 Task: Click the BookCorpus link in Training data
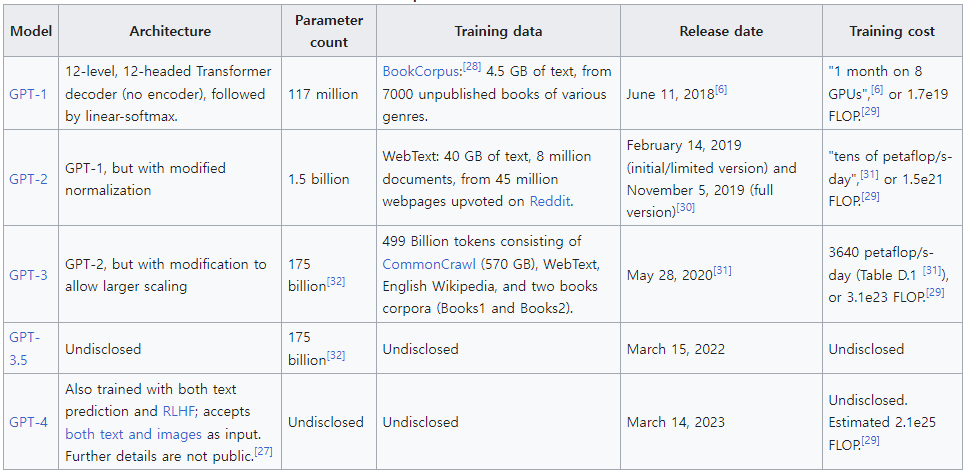pyautogui.click(x=421, y=72)
